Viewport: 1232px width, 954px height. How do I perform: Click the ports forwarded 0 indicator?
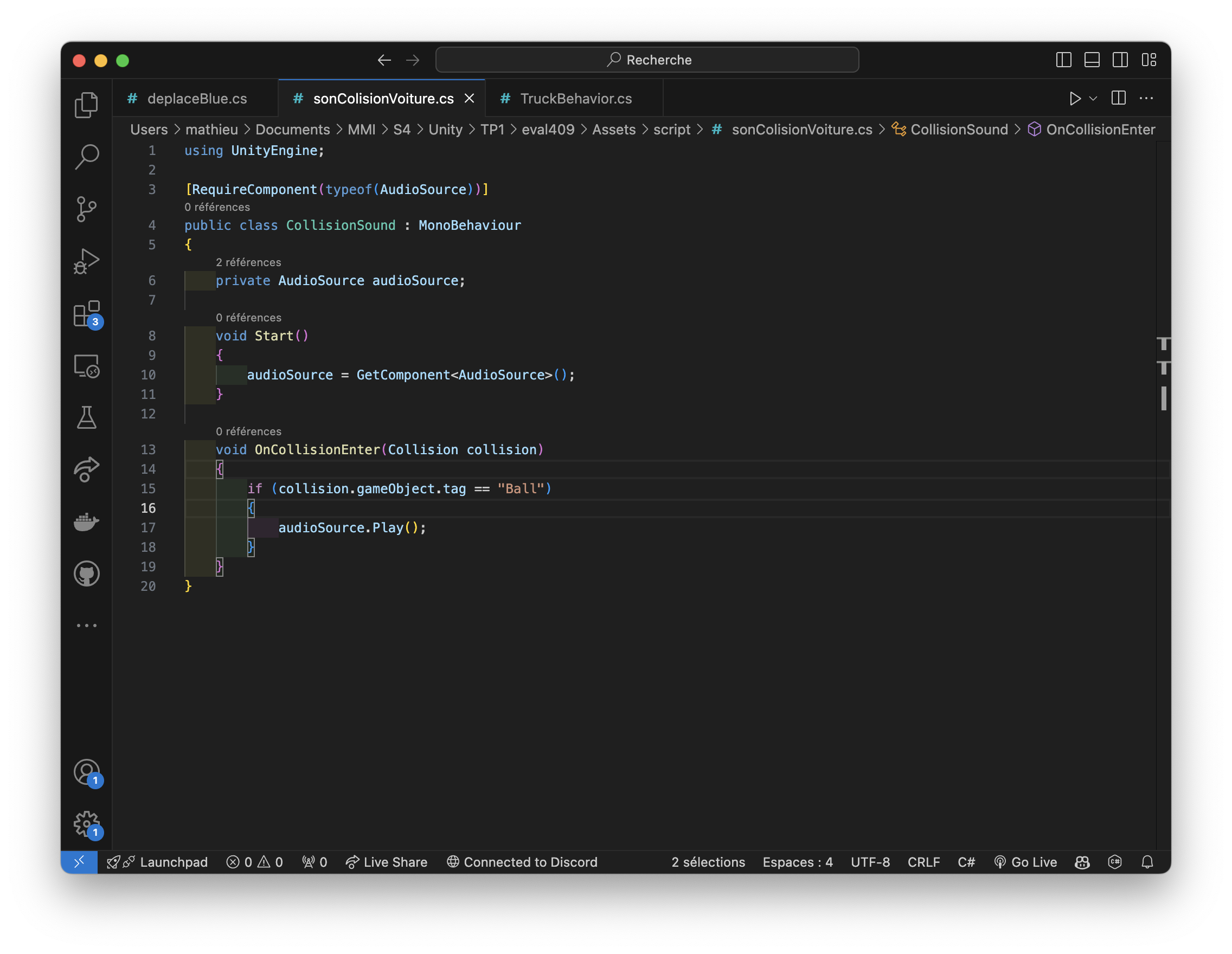pos(315,862)
